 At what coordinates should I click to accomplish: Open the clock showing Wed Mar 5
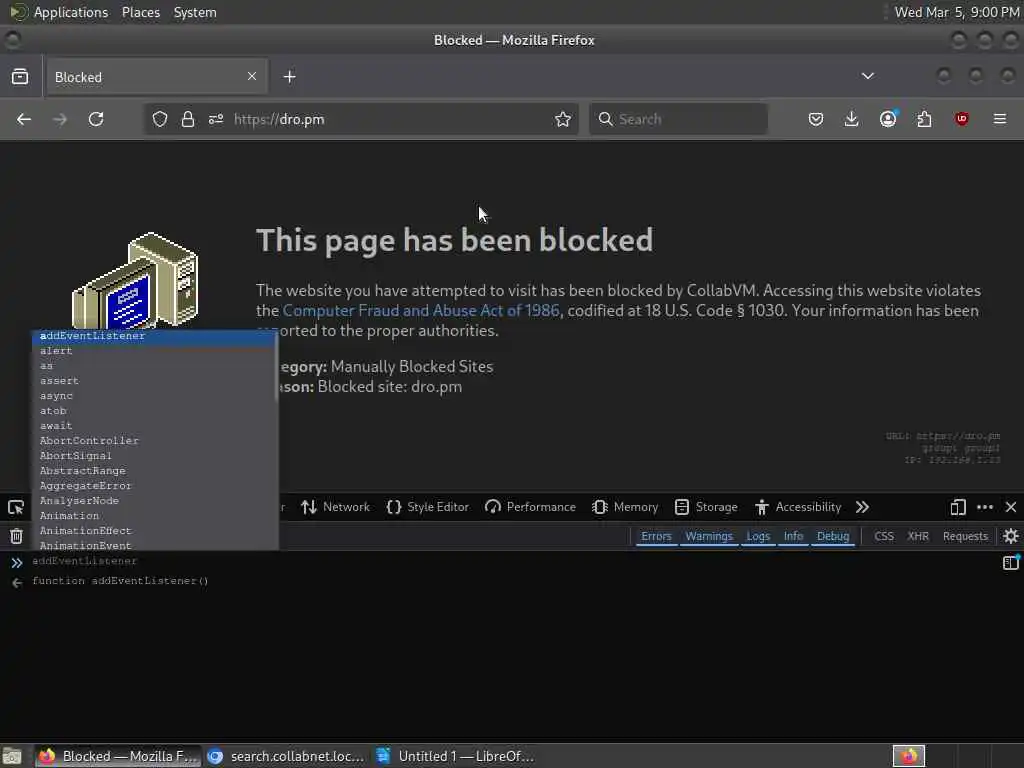[x=957, y=12]
